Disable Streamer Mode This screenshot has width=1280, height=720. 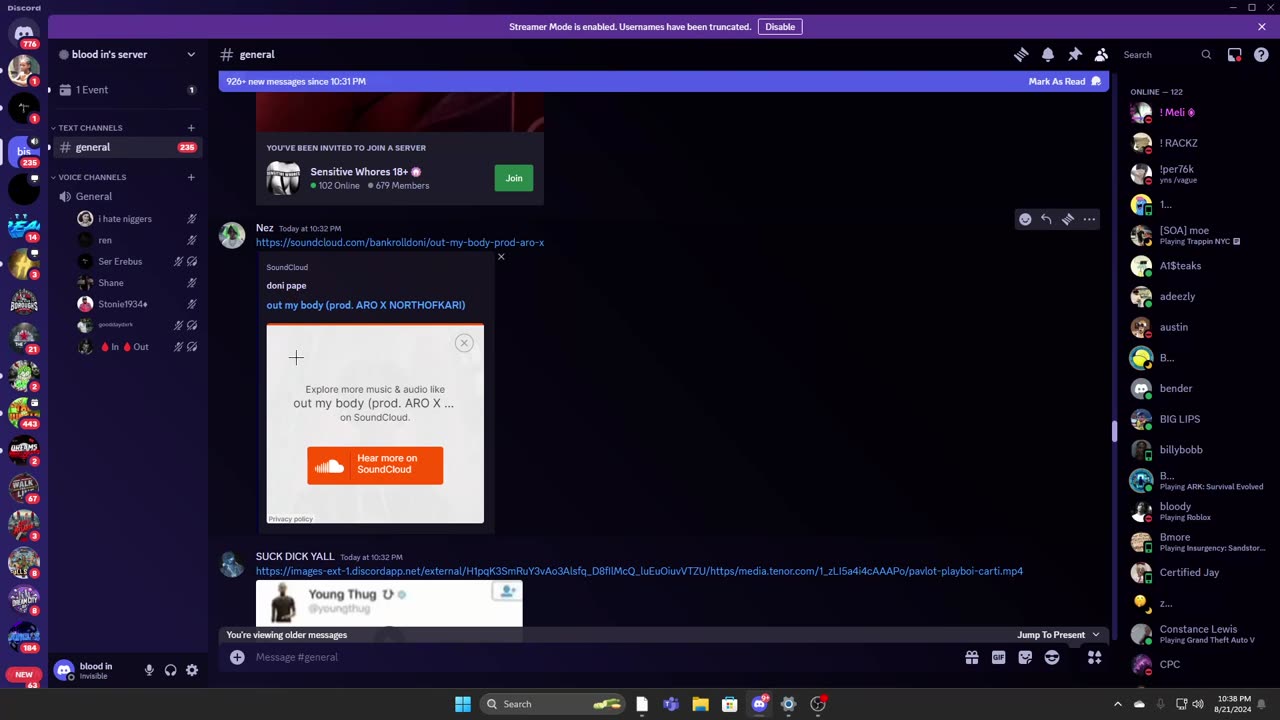(780, 27)
